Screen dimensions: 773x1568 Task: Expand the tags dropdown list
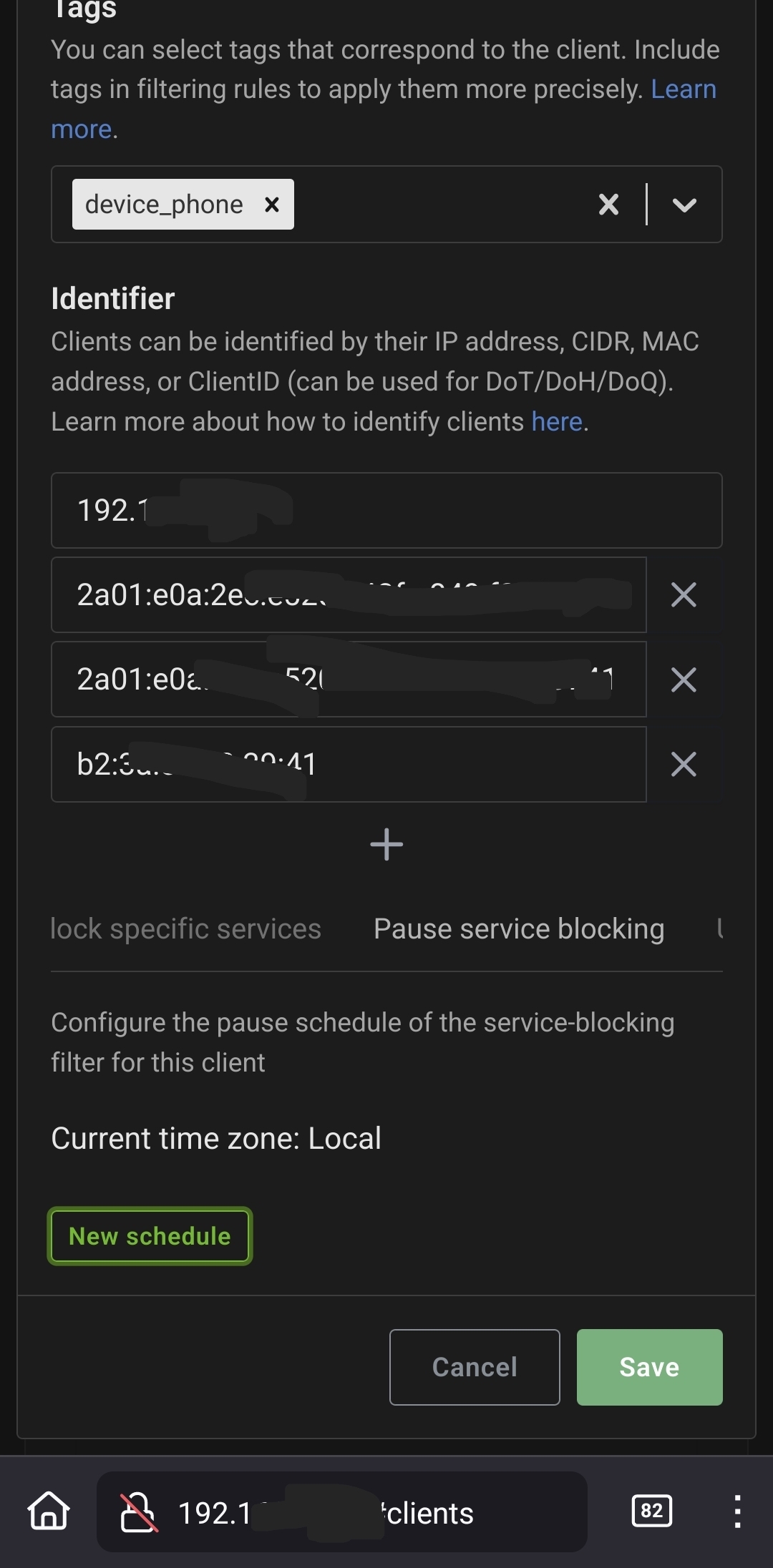pyautogui.click(x=684, y=205)
